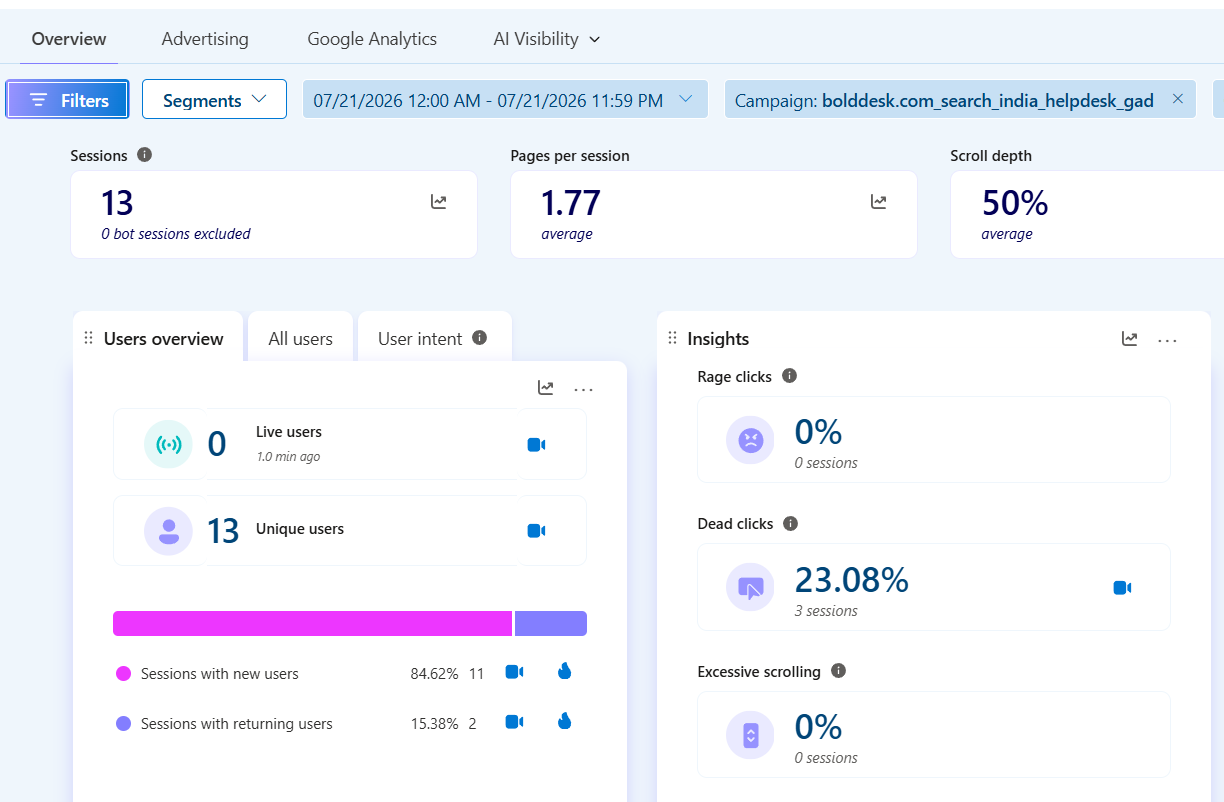This screenshot has width=1224, height=802.
Task: Show info about Excessive scrolling
Action: pyautogui.click(x=838, y=670)
